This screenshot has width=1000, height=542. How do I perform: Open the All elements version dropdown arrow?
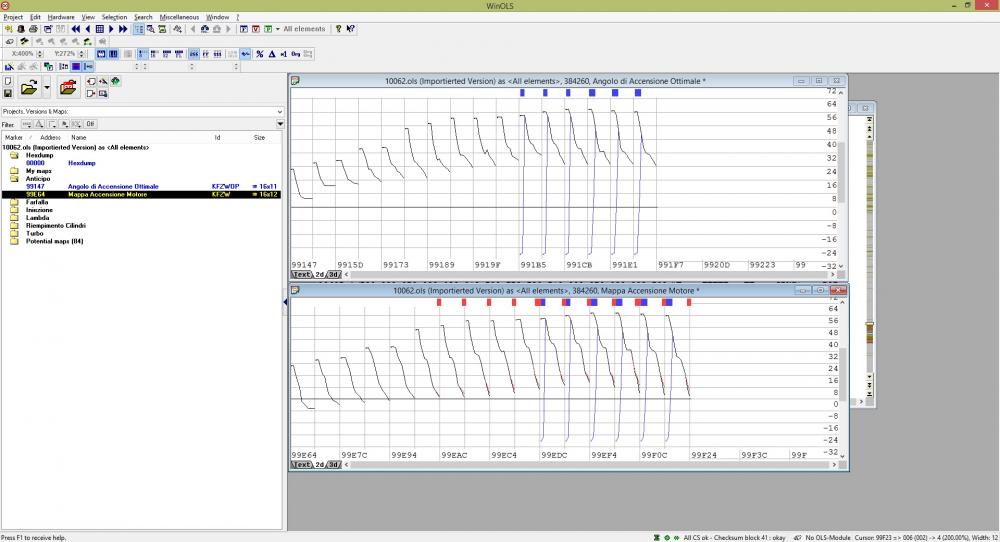pos(276,29)
